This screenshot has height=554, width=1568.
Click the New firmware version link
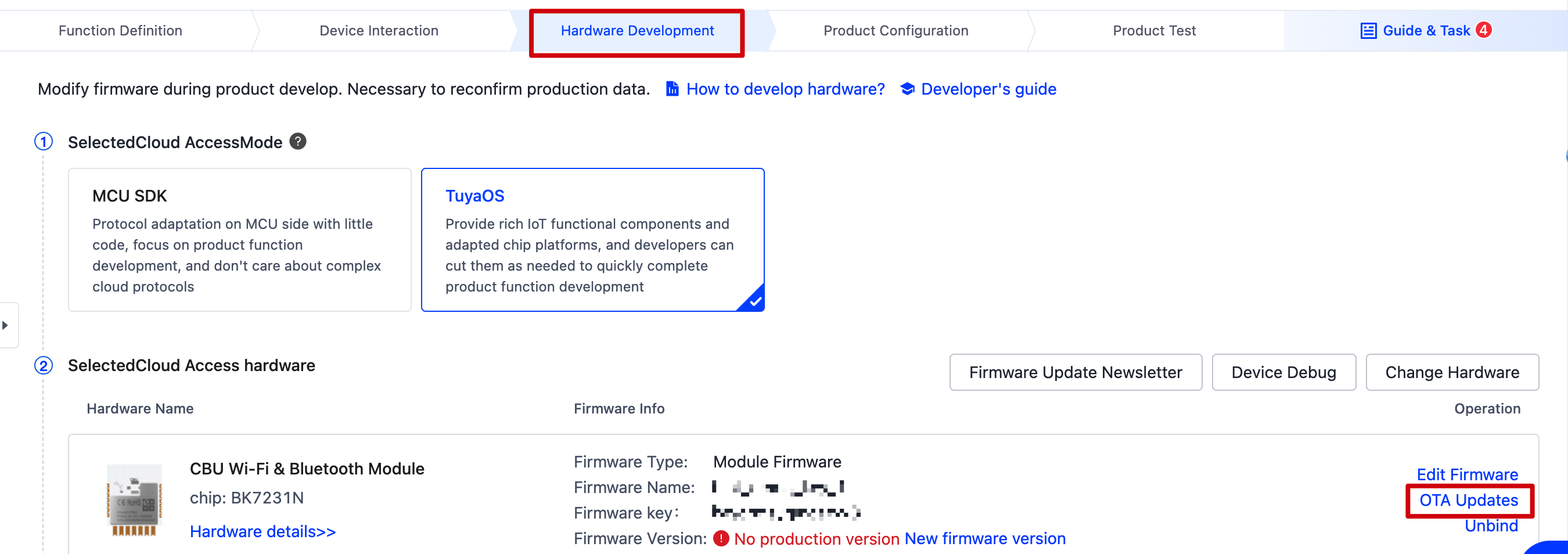click(x=985, y=539)
